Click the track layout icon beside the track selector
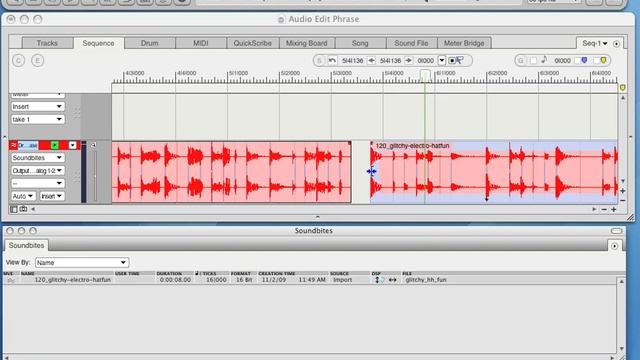Viewport: 640px width, 360px height. coord(23,209)
